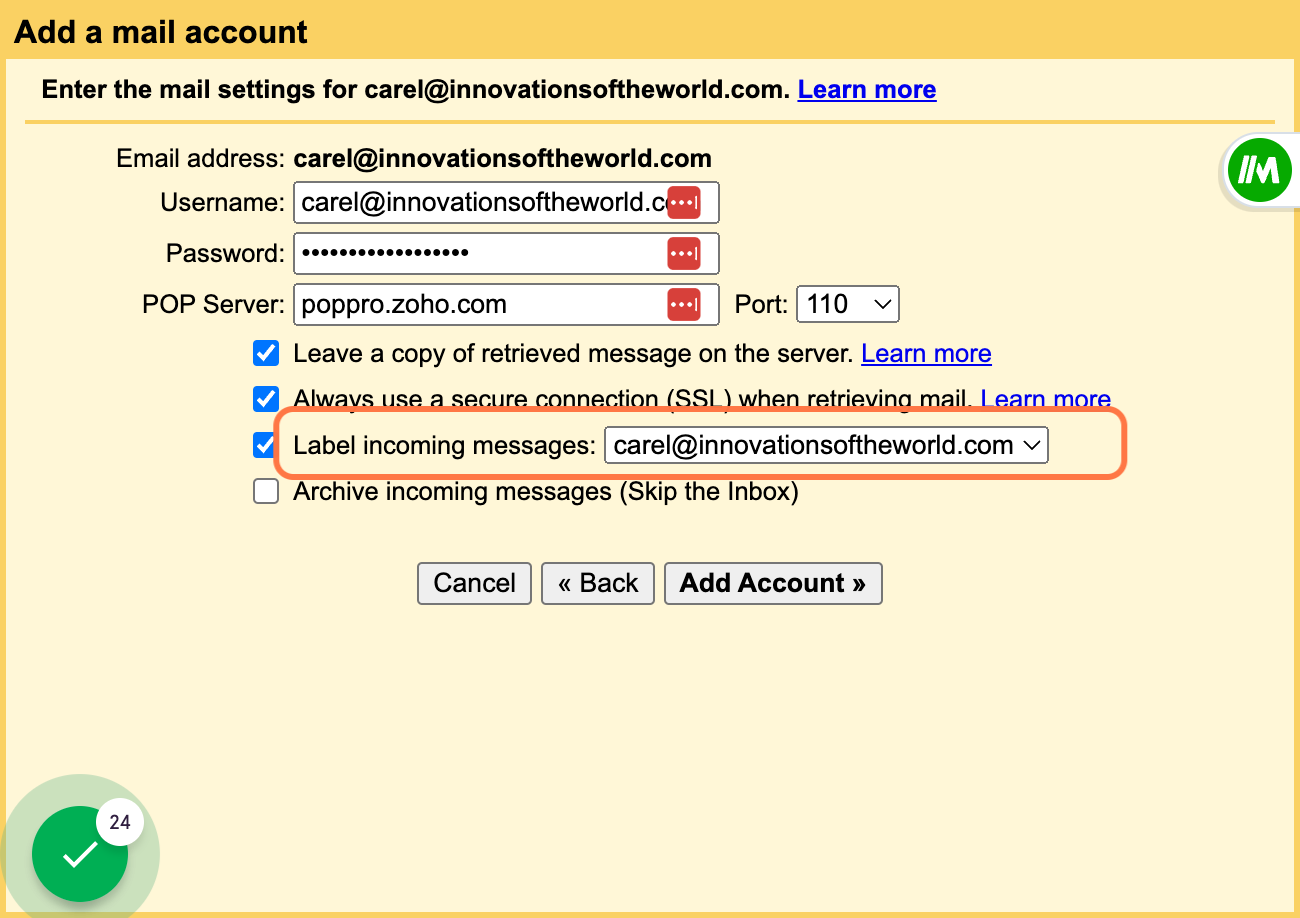Open the Label incoming messages dropdown
Screen dimensions: 1300x918
click(x=826, y=445)
